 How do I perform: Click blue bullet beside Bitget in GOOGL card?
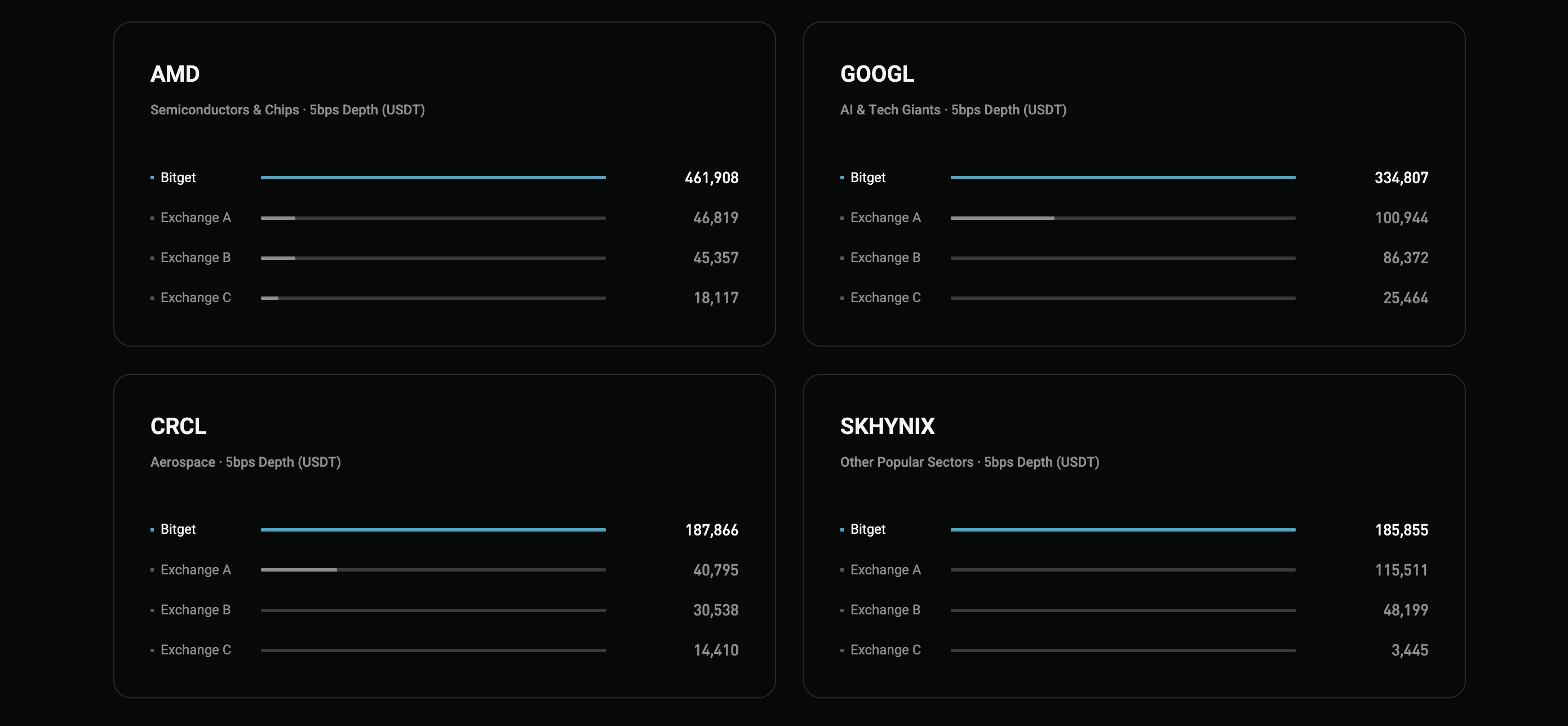pyautogui.click(x=842, y=178)
